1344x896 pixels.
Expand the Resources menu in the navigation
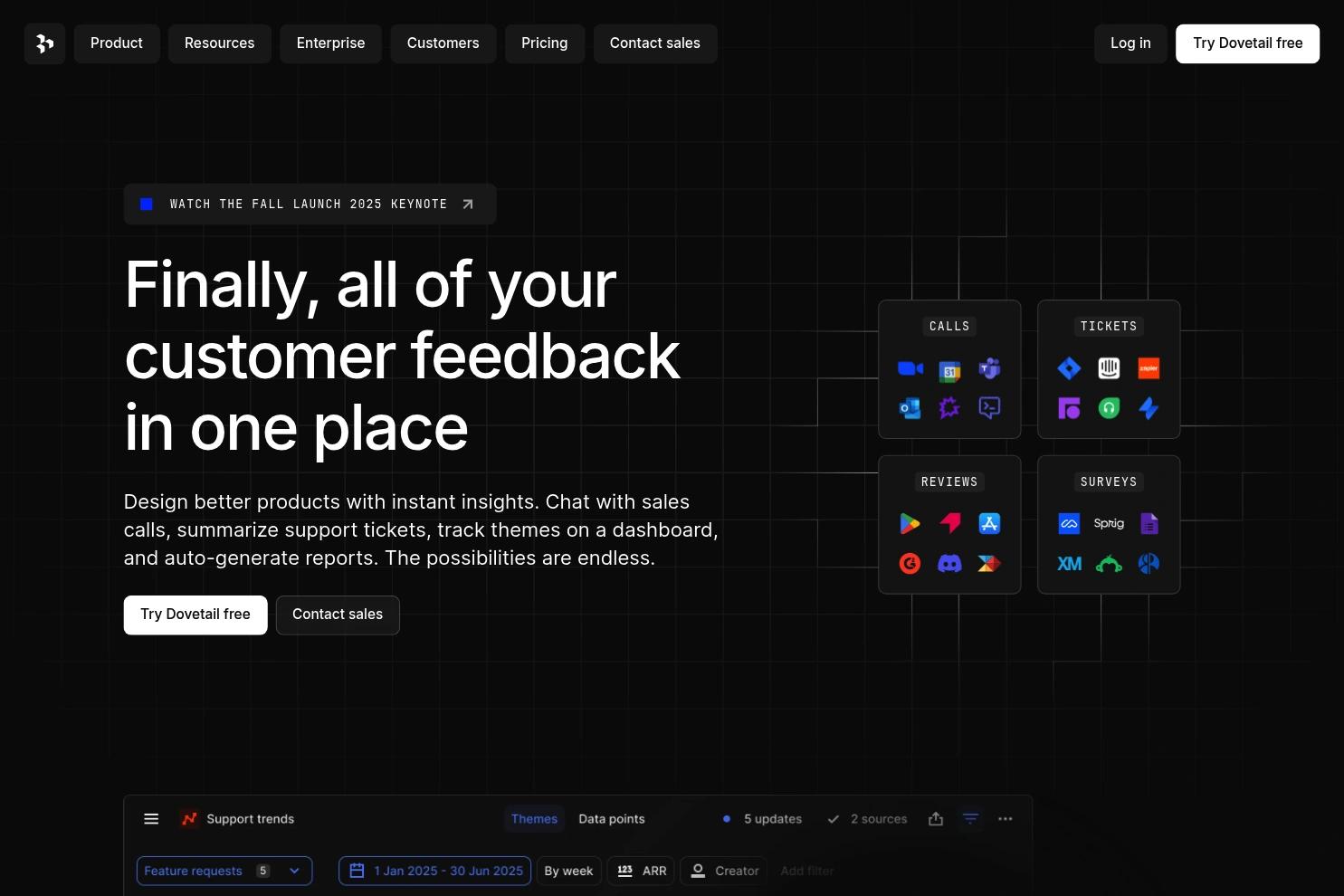pyautogui.click(x=220, y=43)
